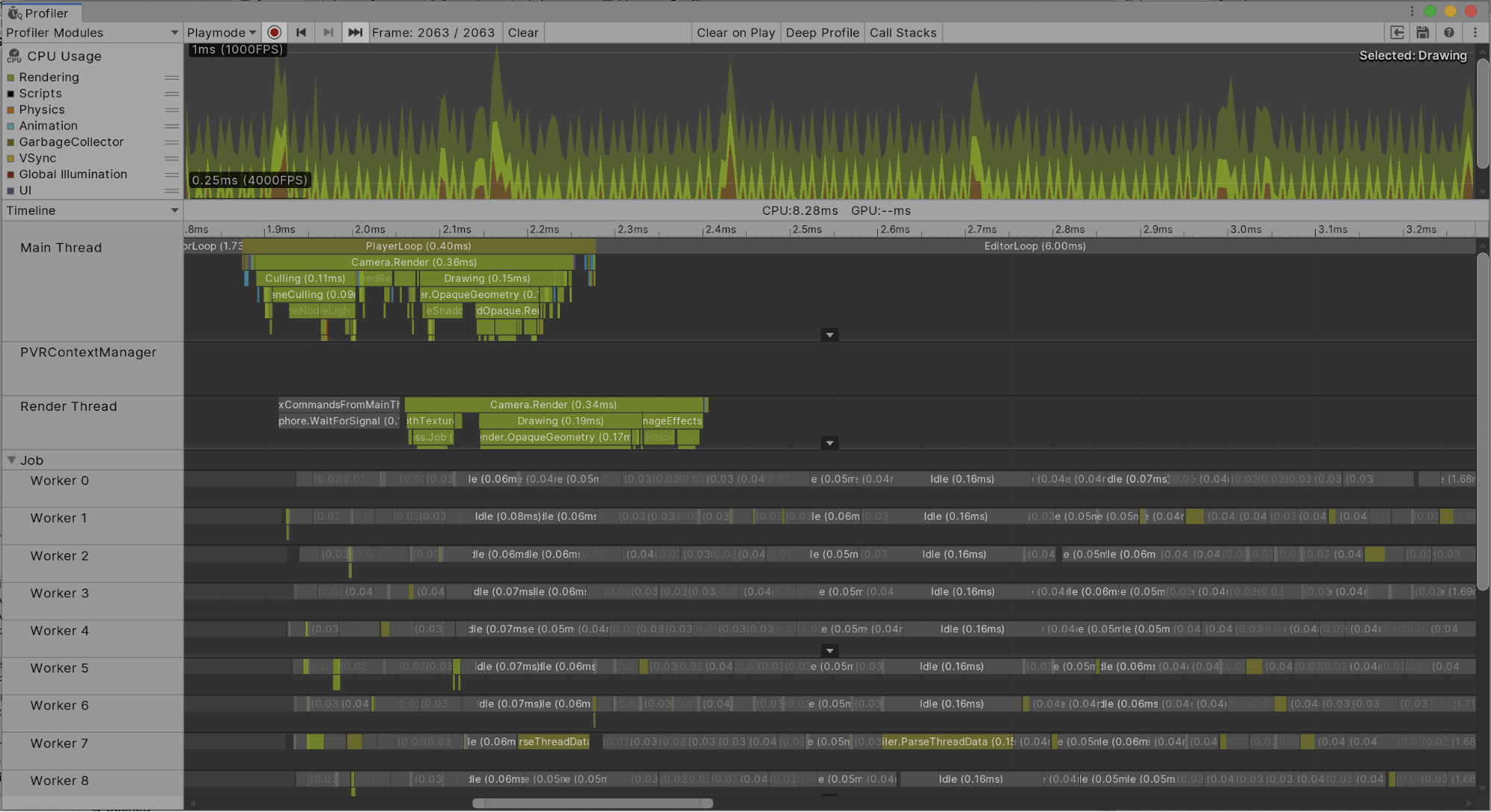Open the profiler toolbar kebab menu
This screenshot has height=812, width=1491.
(x=1475, y=32)
